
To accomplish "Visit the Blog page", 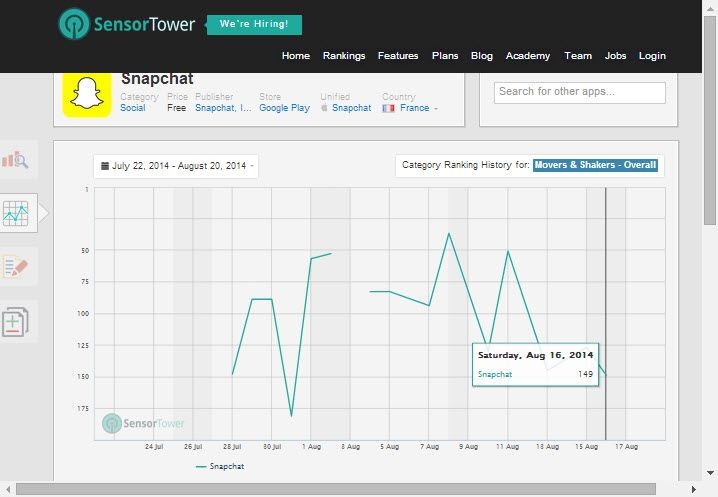I will click(482, 55).
